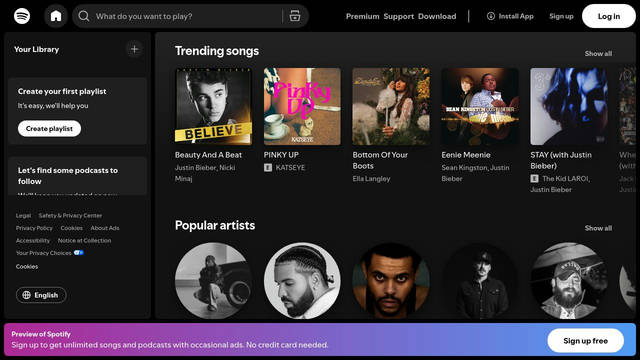Show all Popular artists

(x=598, y=228)
